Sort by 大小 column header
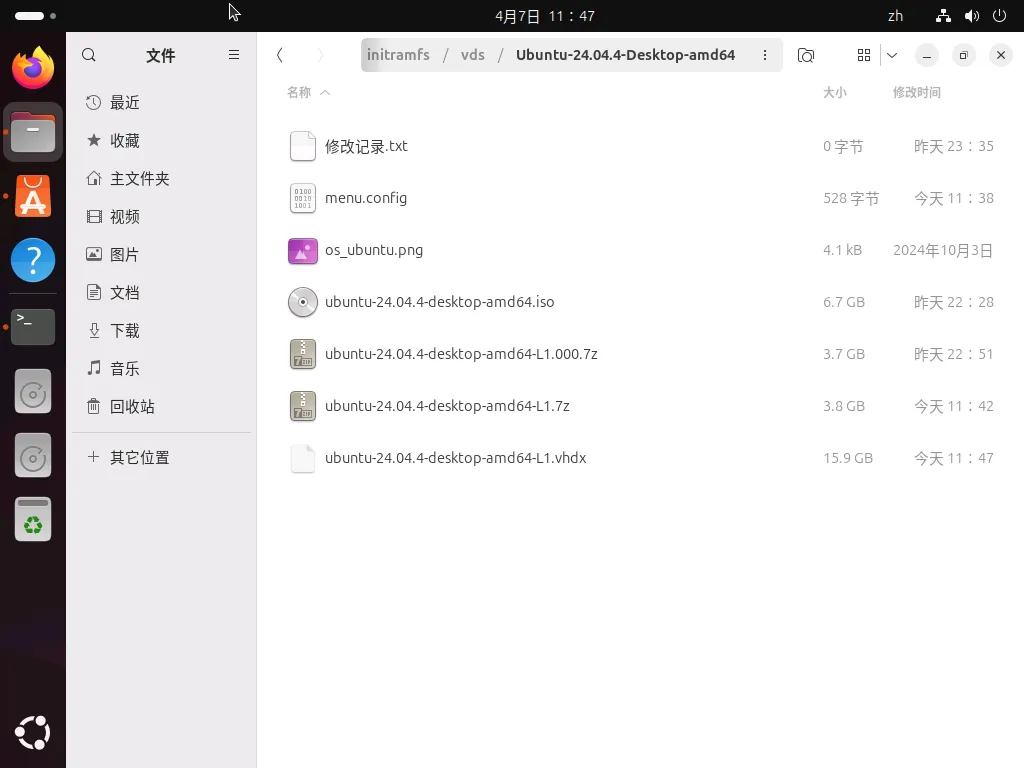 pos(835,92)
